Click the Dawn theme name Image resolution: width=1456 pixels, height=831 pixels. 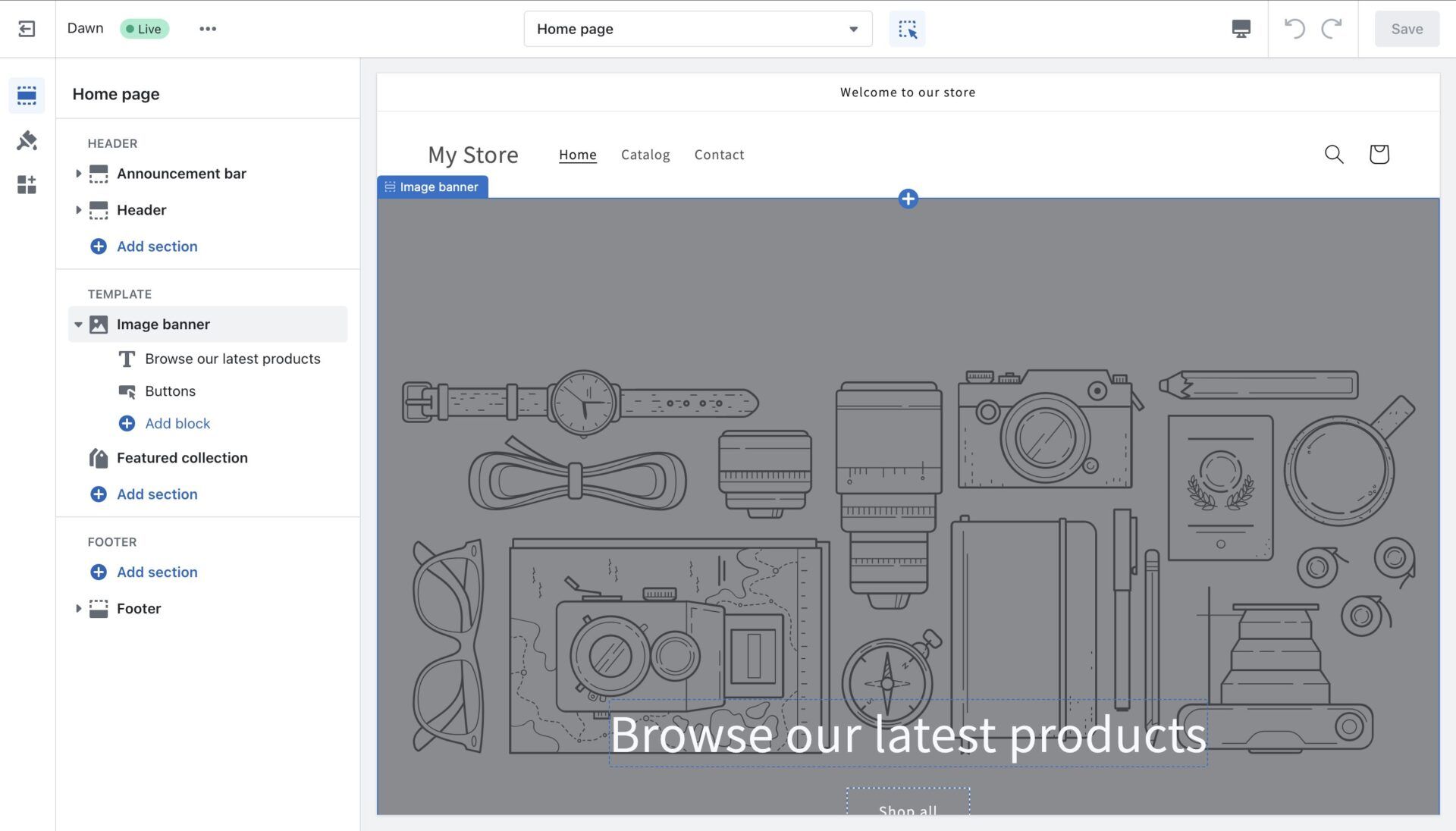pyautogui.click(x=85, y=28)
